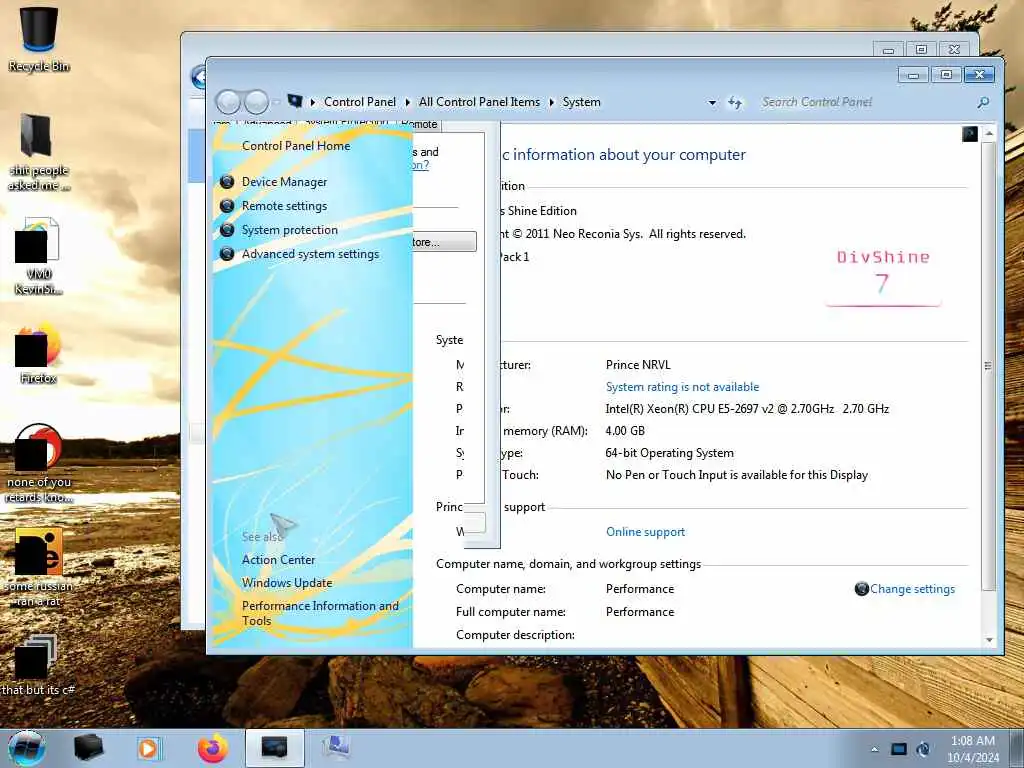This screenshot has height=768, width=1024.
Task: Click the scrollbar down arrow
Action: coord(989,640)
